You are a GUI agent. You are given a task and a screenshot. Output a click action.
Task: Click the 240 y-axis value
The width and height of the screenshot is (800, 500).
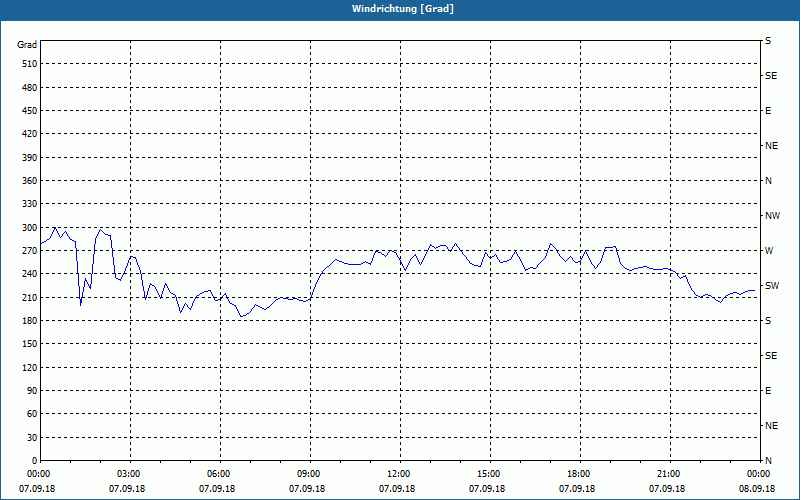(30, 274)
